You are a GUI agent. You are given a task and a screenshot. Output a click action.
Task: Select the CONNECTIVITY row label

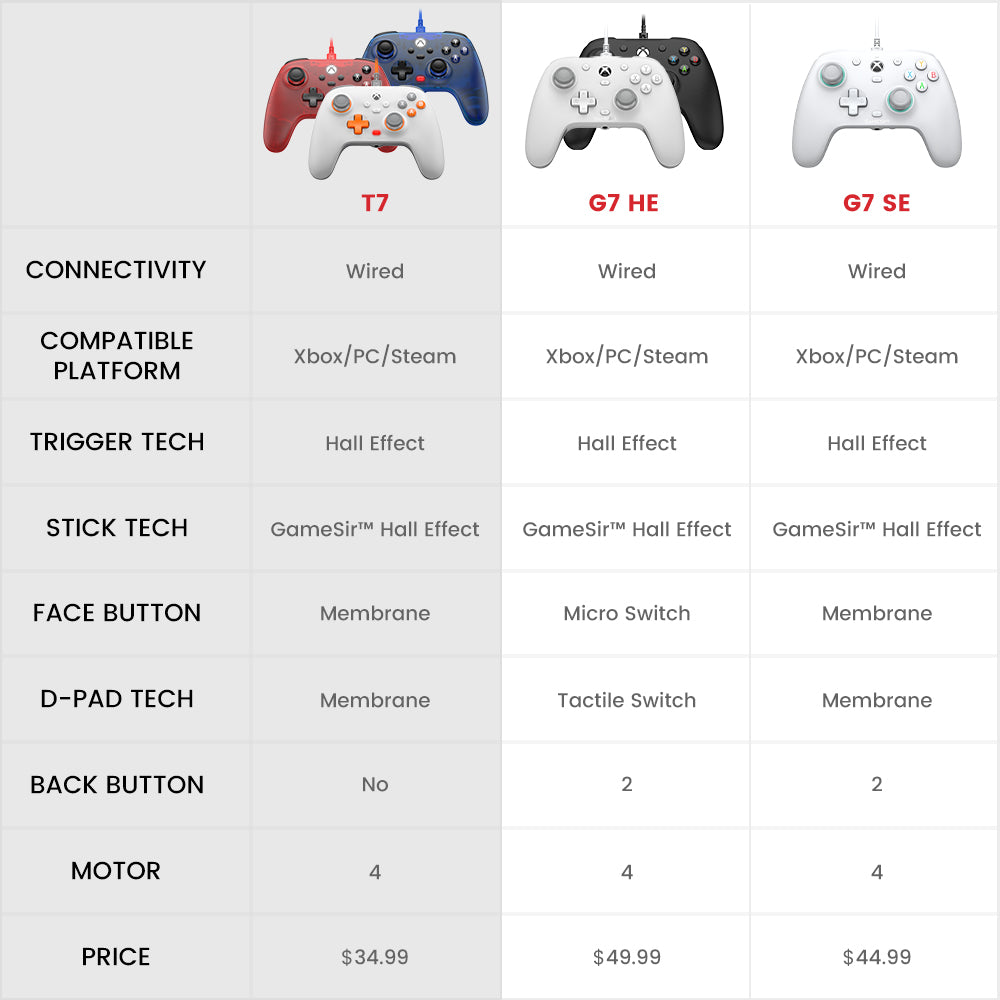[116, 270]
